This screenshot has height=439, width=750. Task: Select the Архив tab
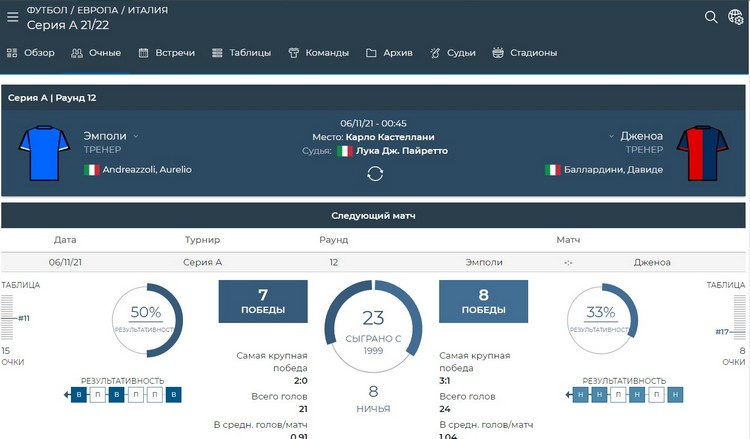(x=389, y=53)
